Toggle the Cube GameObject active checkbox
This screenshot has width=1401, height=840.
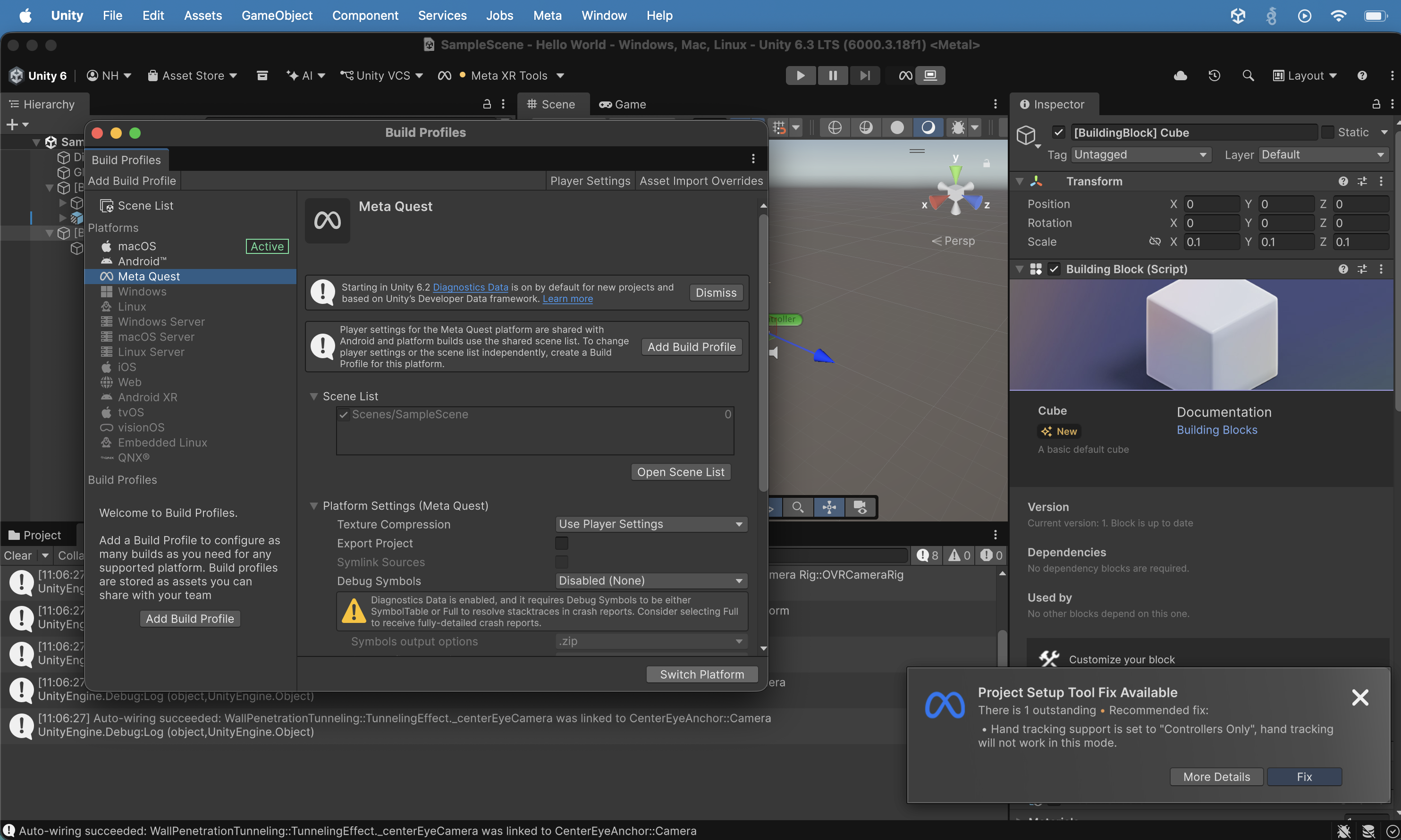(1058, 133)
